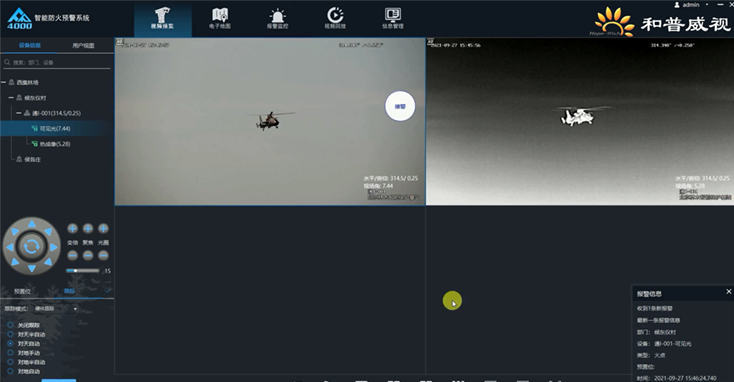Pan the PTZ camera left
This screenshot has width=734, height=382.
(9, 247)
